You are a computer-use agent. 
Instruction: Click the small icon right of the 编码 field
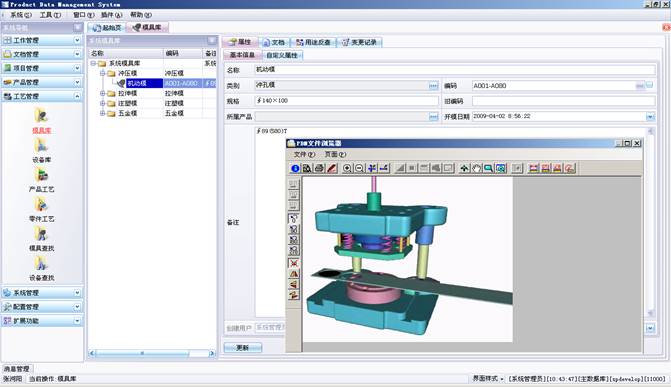[x=649, y=85]
